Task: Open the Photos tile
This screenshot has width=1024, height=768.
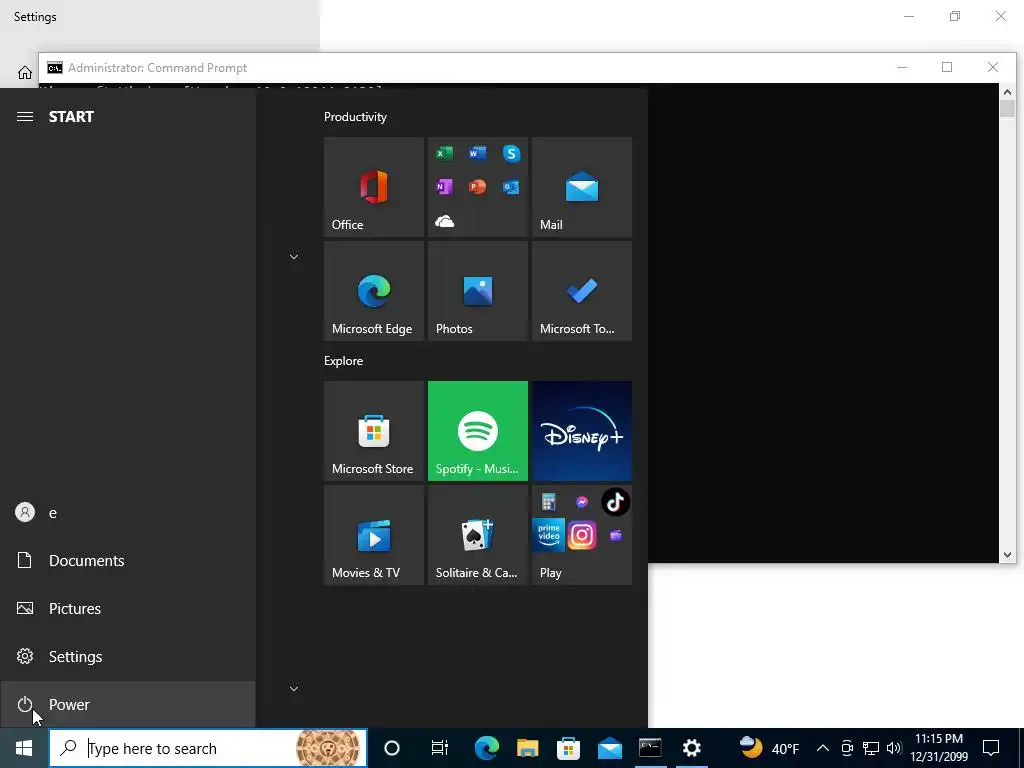Action: pos(477,291)
